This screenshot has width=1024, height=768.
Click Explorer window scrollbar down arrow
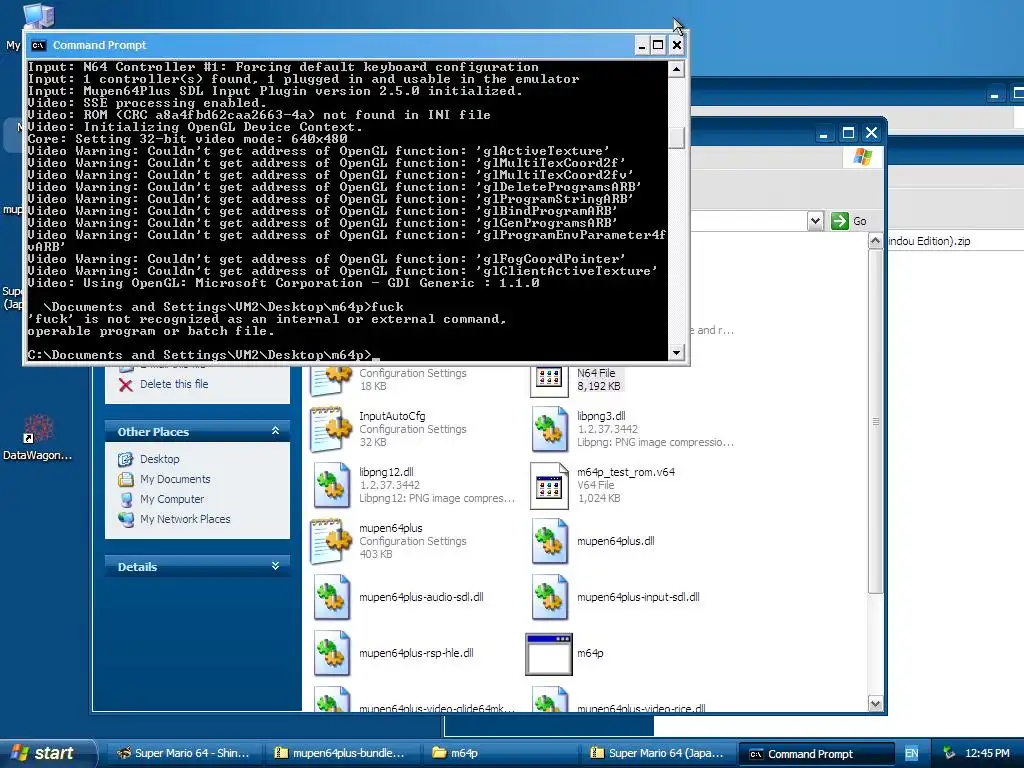[x=876, y=703]
